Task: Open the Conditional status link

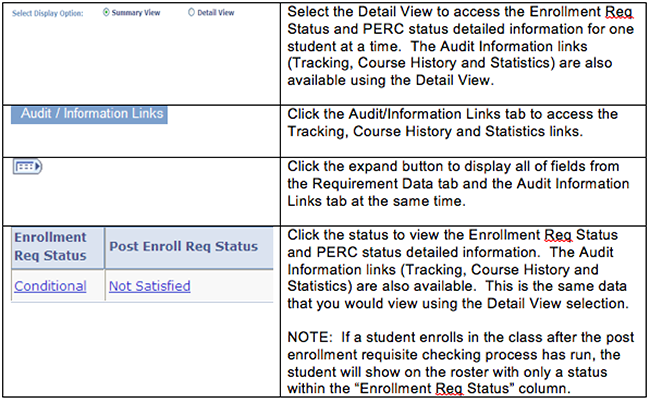Action: (x=50, y=286)
